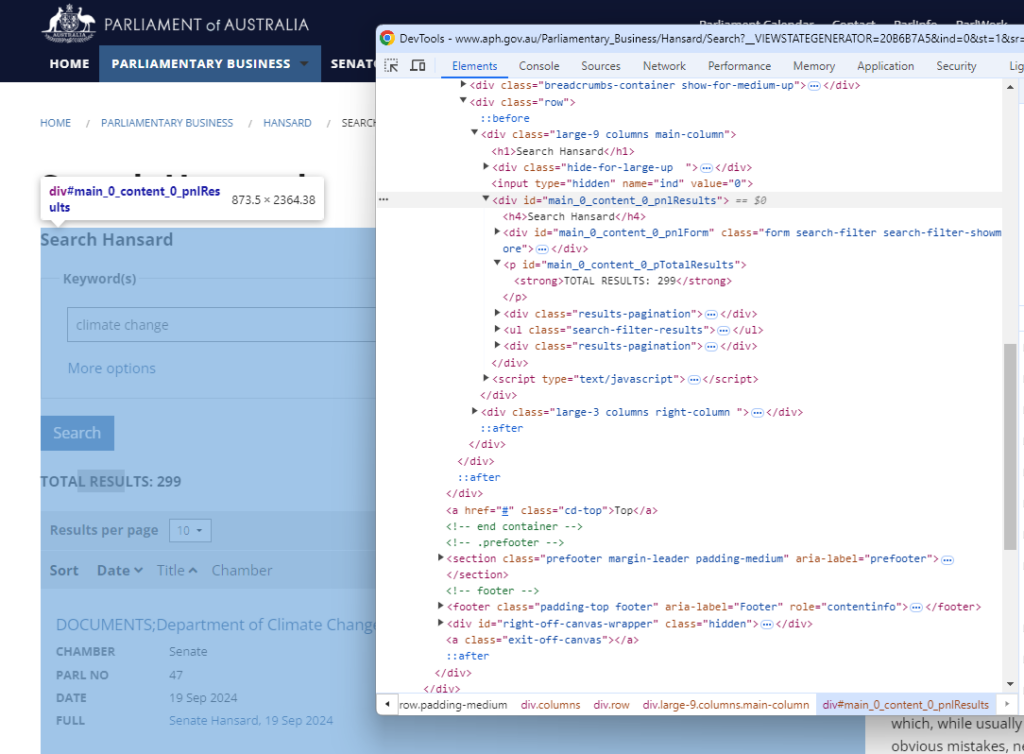Click the Elements panel vertical scrollbar thumb
This screenshot has width=1024, height=754.
1009,445
